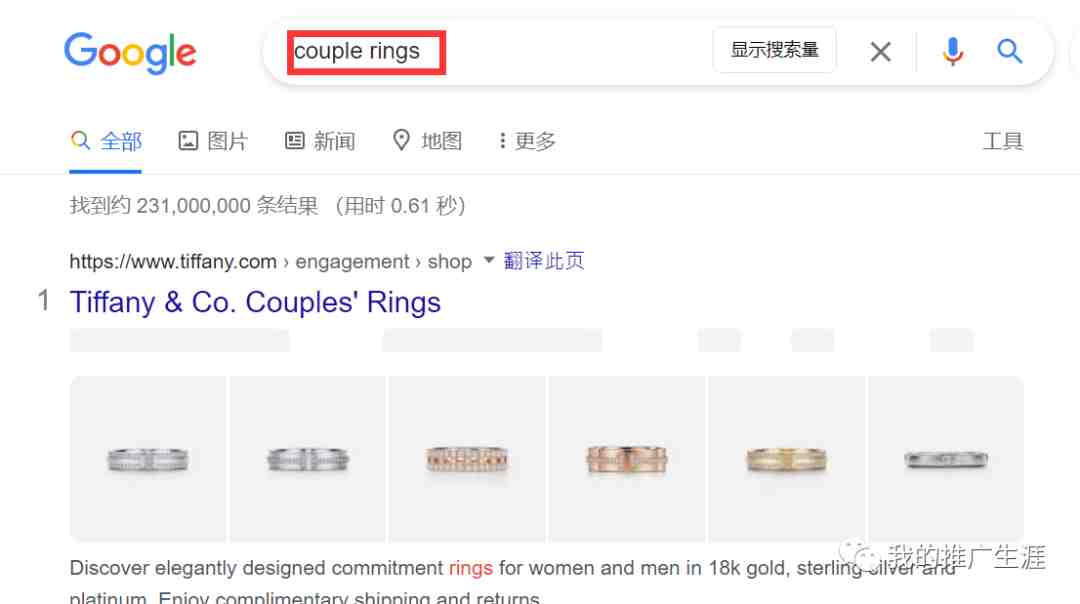Viewport: 1080px width, 604px height.
Task: Open the 图片 images tab
Action: 213,141
